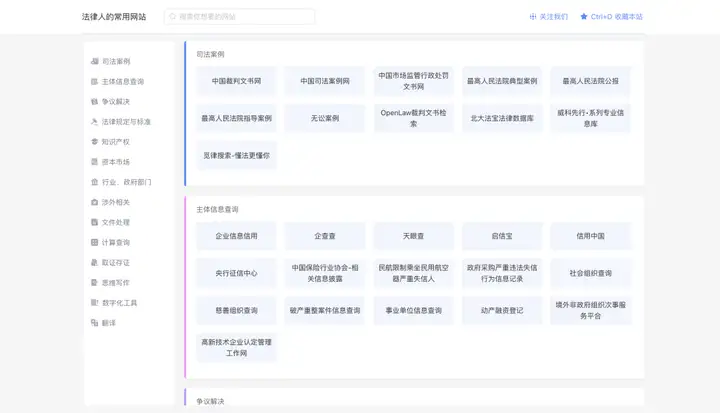Click the 涉外相关 sidebar icon
The height and width of the screenshot is (413, 720).
coord(95,202)
